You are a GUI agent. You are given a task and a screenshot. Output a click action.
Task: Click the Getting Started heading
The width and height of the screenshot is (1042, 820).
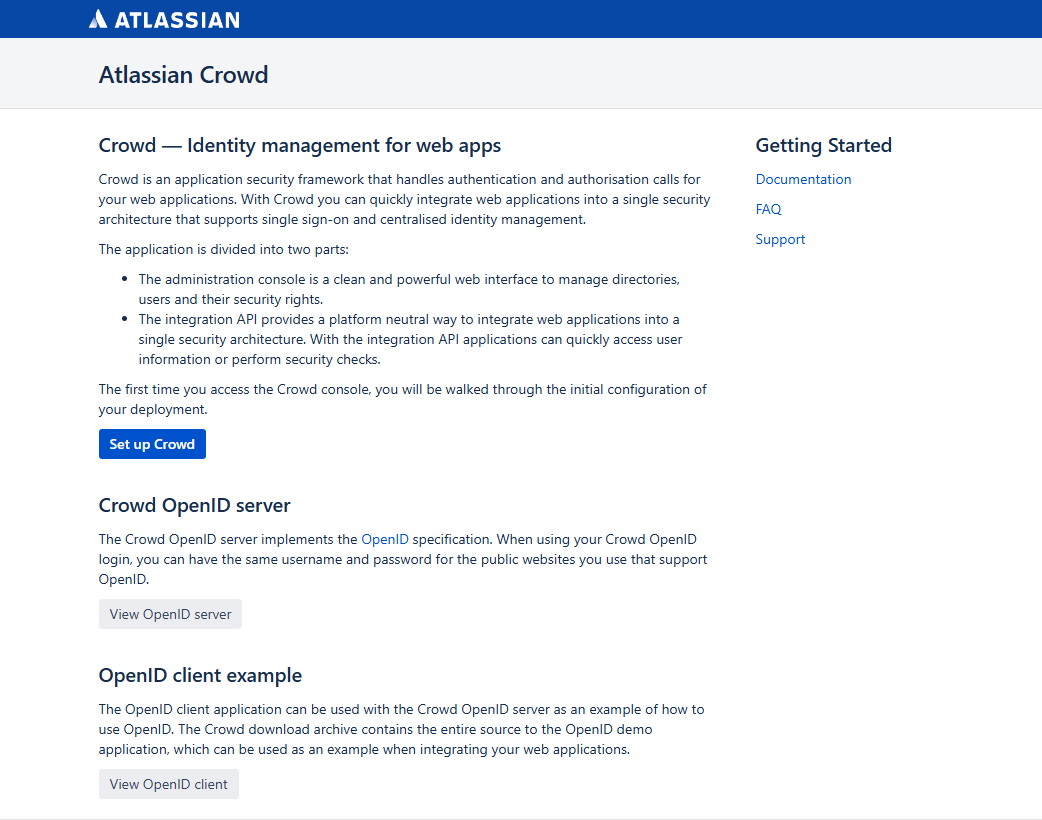coord(823,145)
